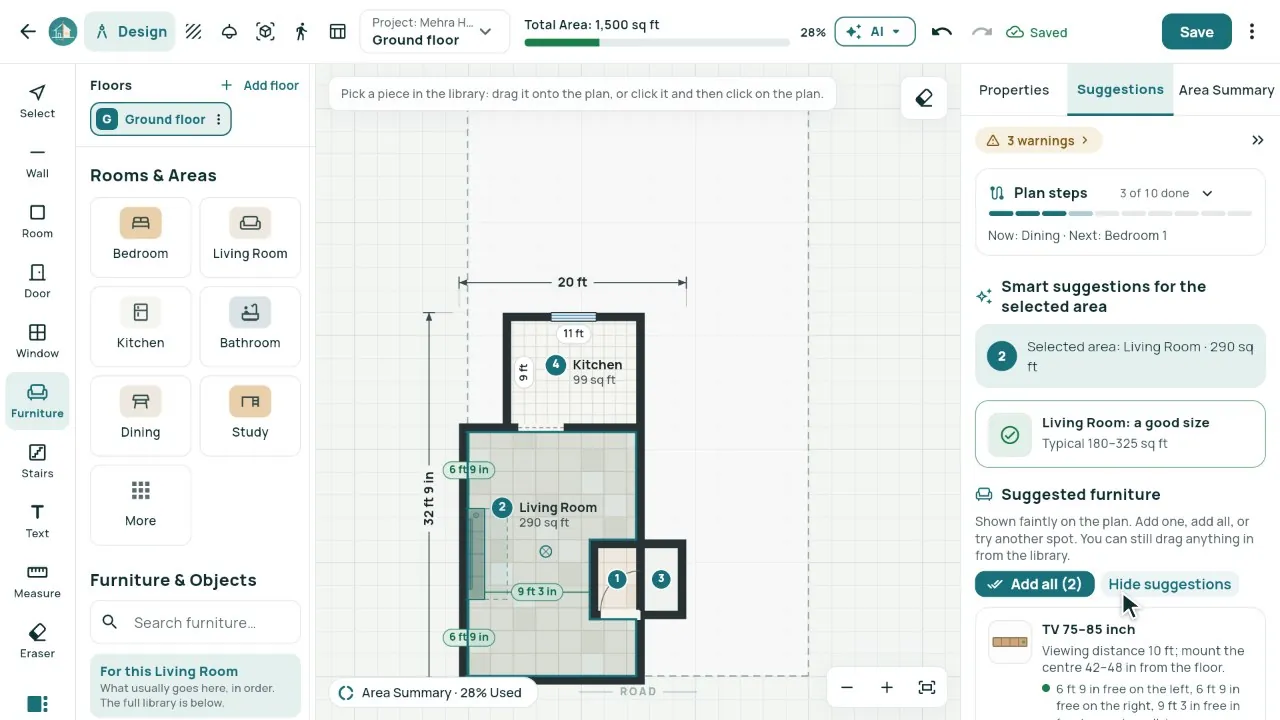
Task: Choose the Window tool
Action: (x=37, y=341)
